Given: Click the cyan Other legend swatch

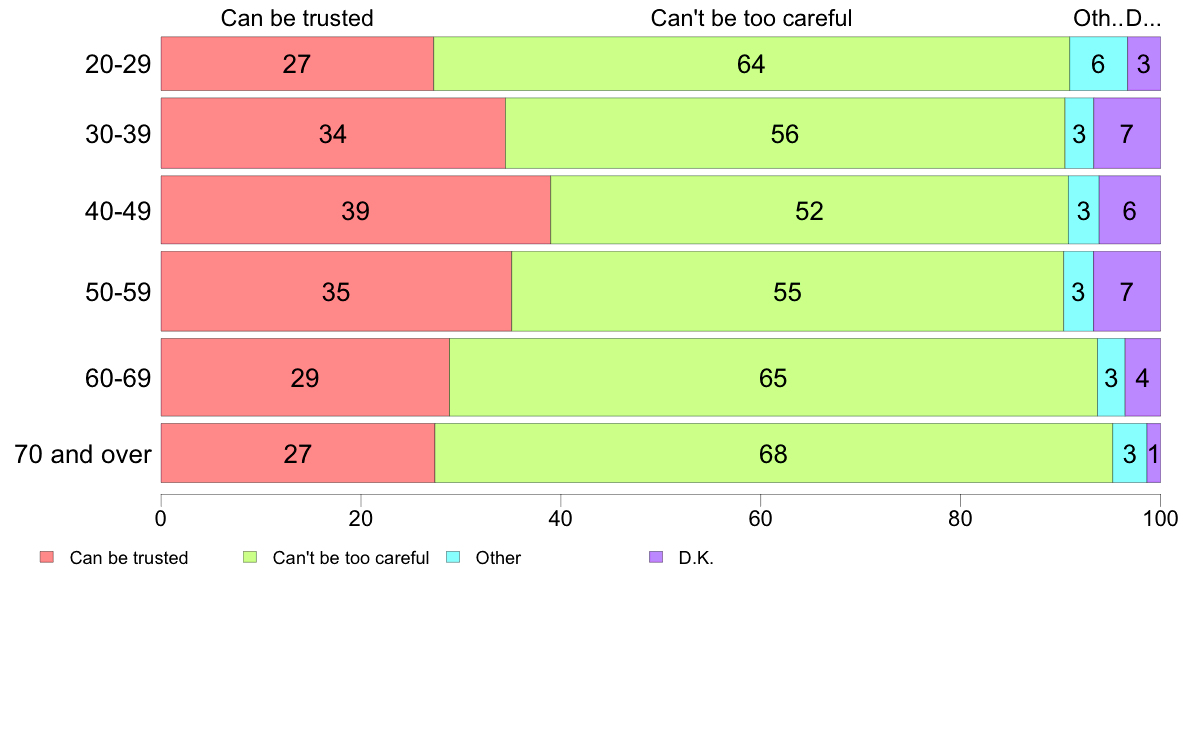Looking at the screenshot, I should [453, 557].
